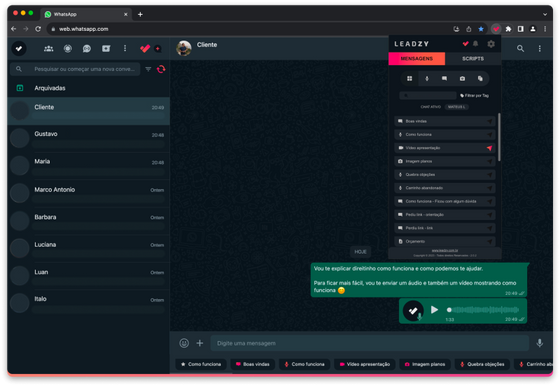Send Imagem planos with its arrow icon
The height and width of the screenshot is (386, 560).
[x=490, y=161]
